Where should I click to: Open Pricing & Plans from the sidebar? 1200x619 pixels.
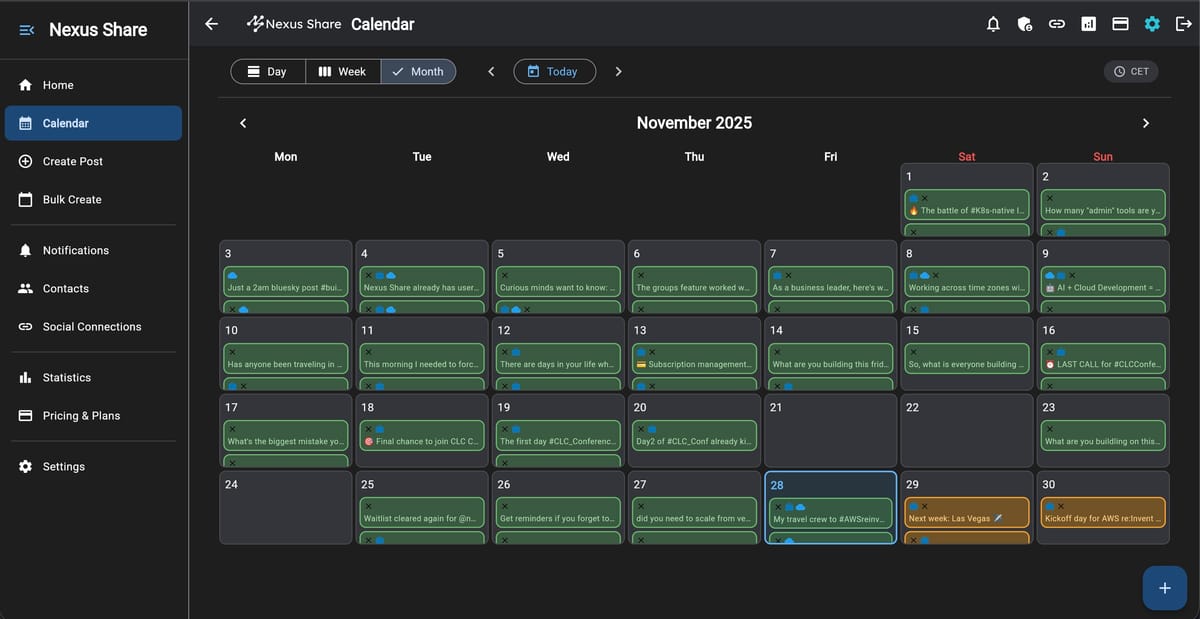(x=80, y=415)
